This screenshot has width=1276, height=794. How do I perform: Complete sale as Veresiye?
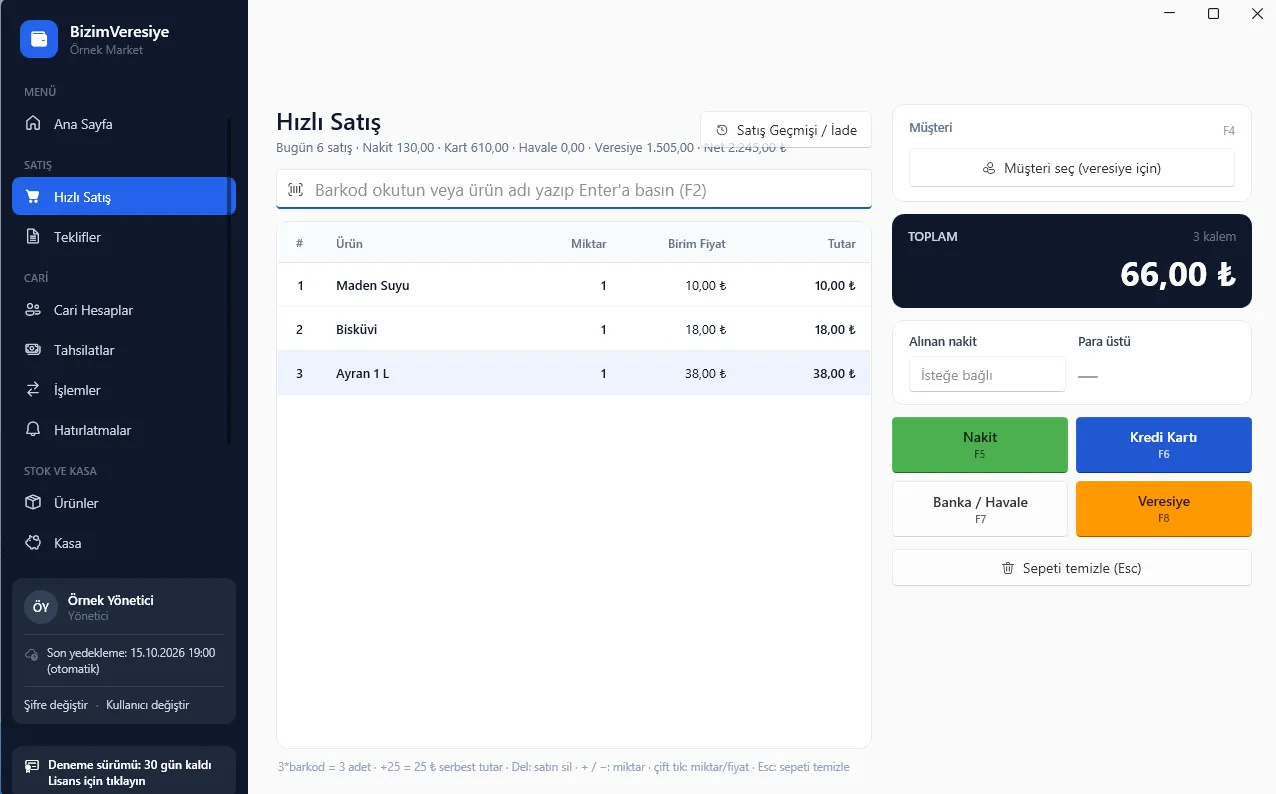1164,509
